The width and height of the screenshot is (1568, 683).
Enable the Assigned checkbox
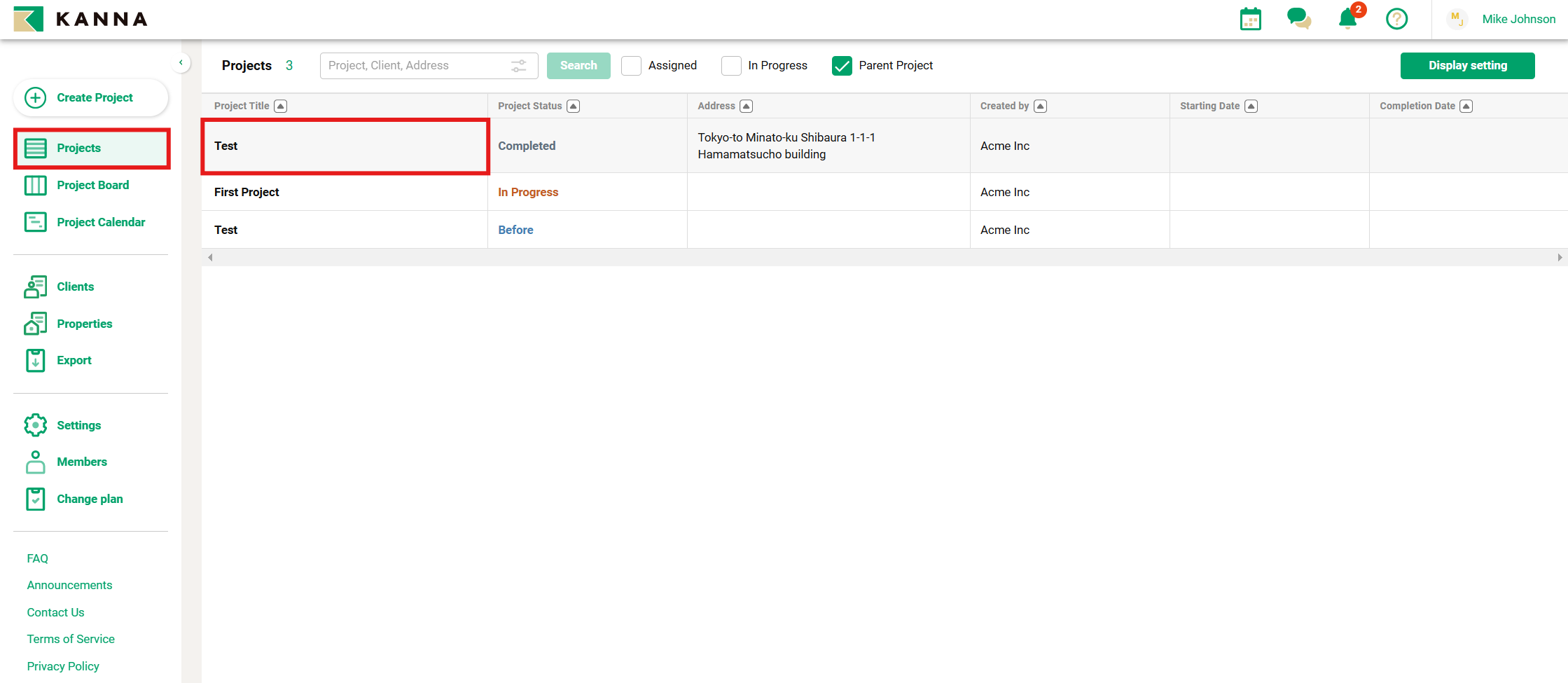pos(631,66)
